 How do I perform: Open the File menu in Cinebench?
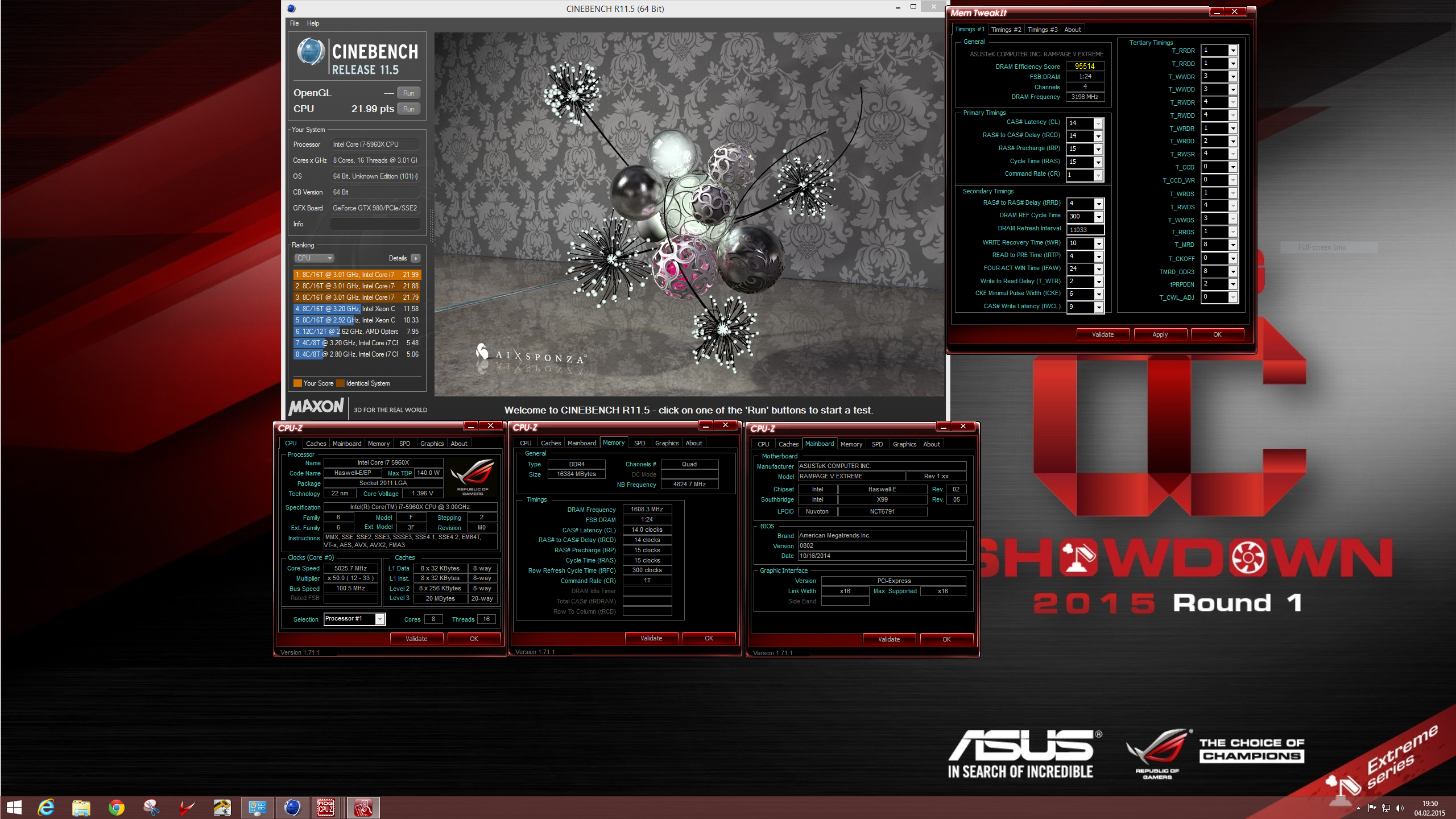(x=294, y=23)
